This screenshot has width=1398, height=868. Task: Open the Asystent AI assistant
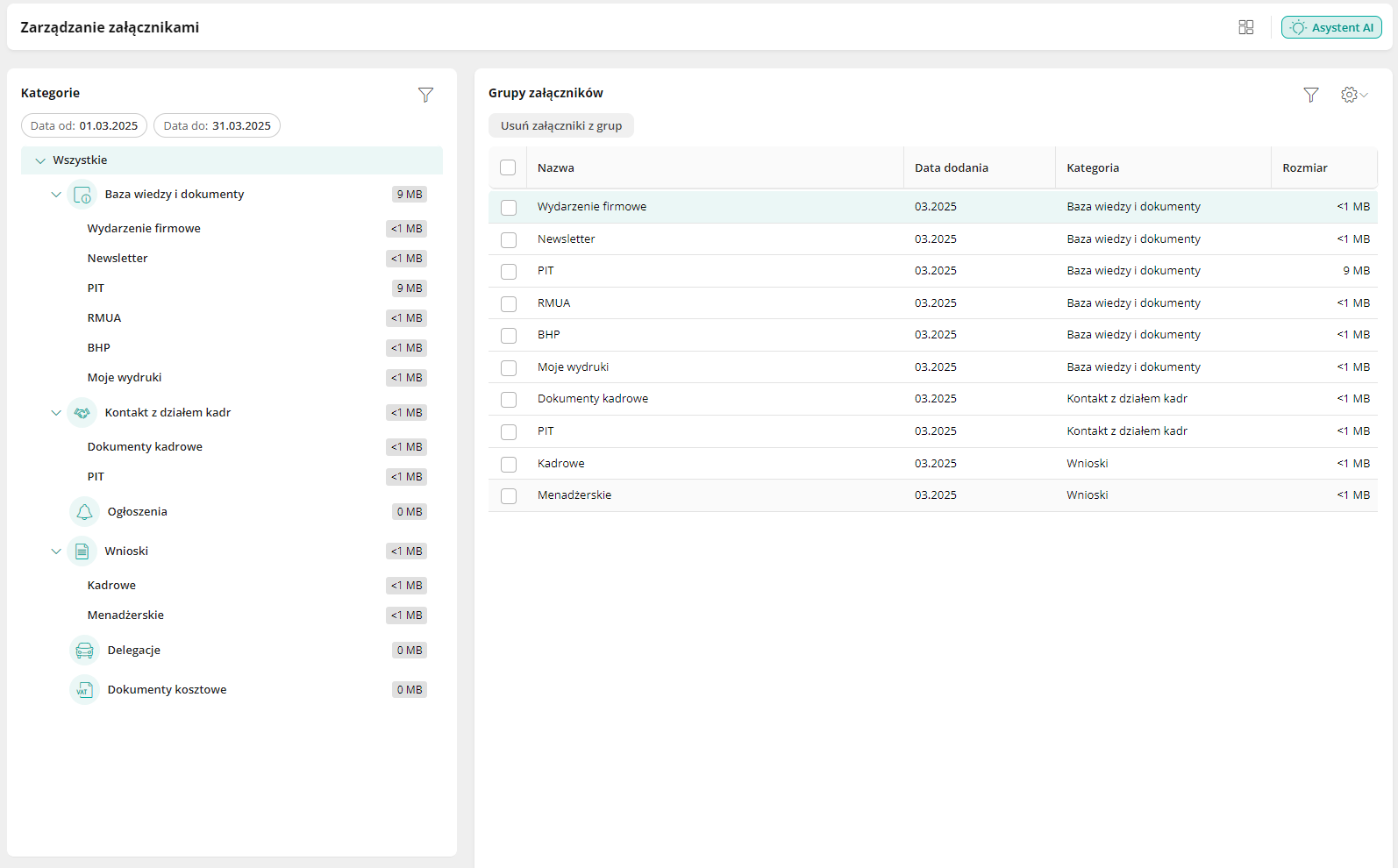1331,27
